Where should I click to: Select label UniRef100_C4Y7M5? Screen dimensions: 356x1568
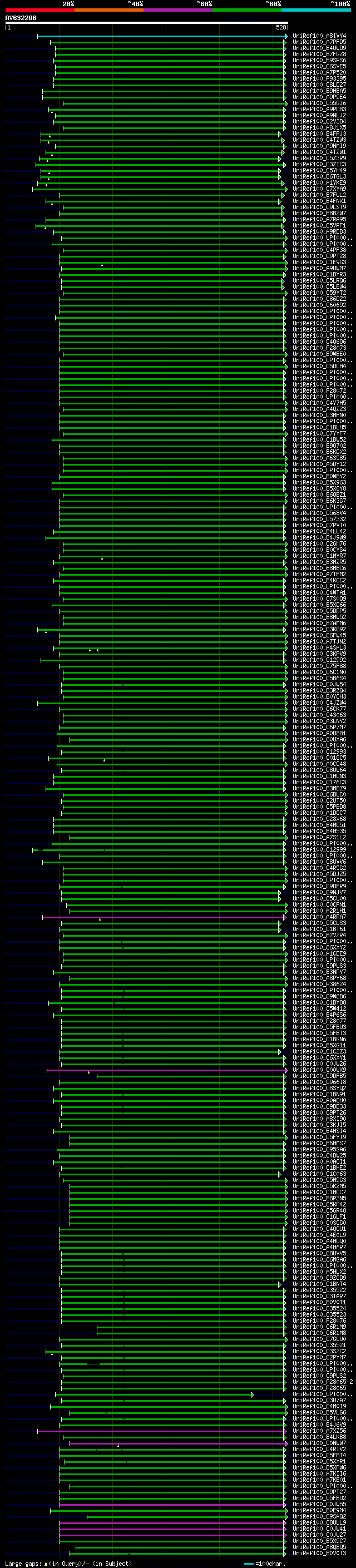[319, 403]
